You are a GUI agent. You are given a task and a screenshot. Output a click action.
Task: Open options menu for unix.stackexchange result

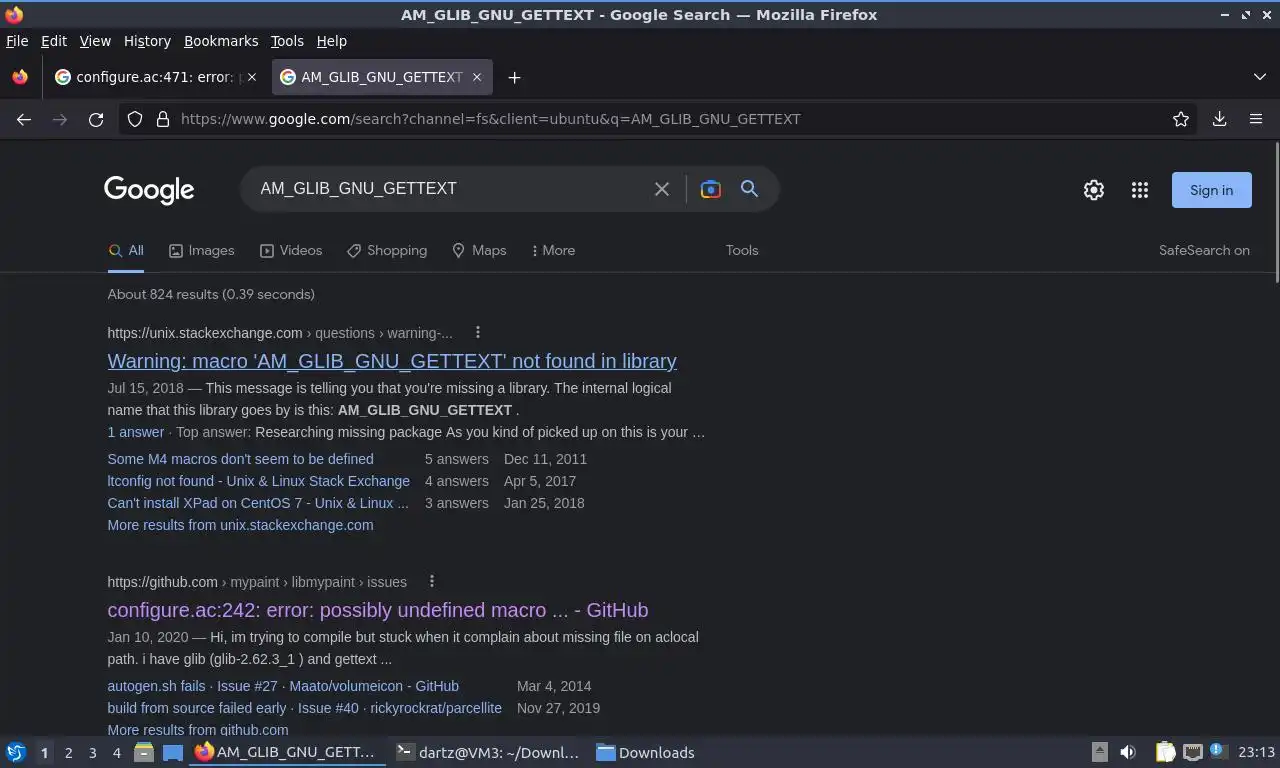tap(477, 332)
